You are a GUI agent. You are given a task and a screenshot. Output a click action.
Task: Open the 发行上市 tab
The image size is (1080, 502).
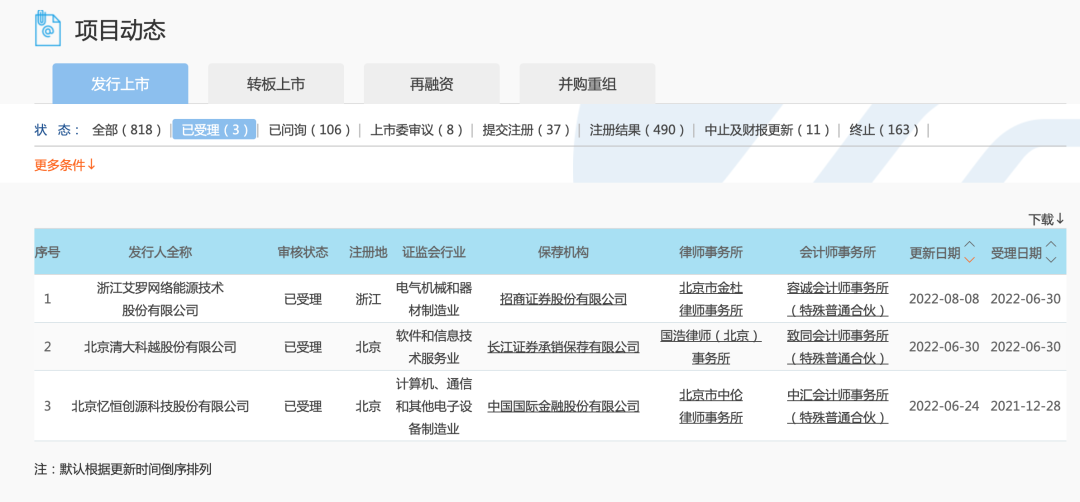point(121,84)
